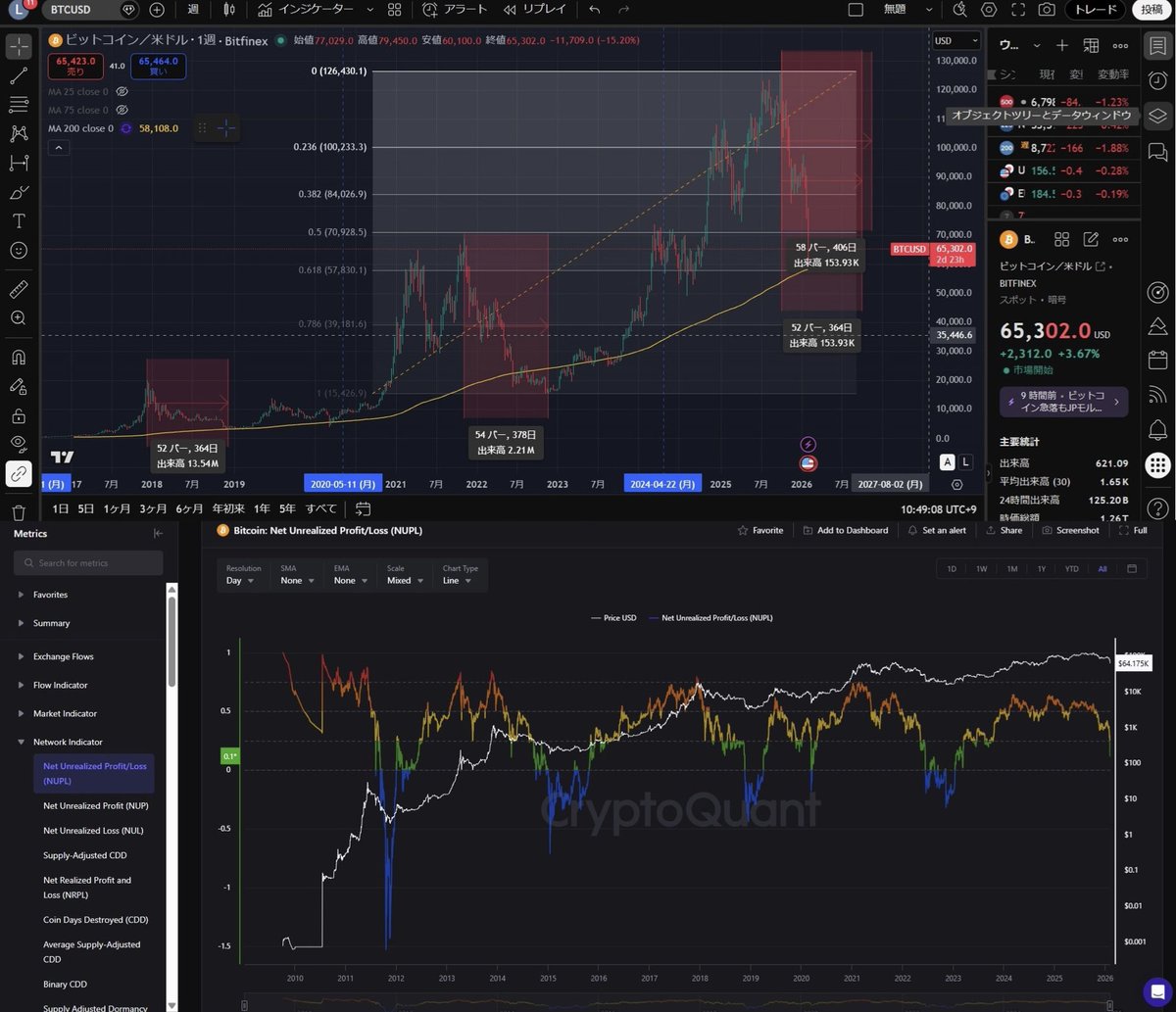Select the XABCD pattern tool
This screenshot has height=1012, width=1176.
pos(19,133)
